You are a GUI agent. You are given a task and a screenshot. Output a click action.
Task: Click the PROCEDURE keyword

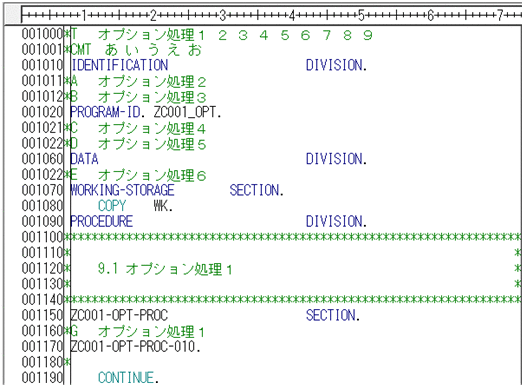102,222
